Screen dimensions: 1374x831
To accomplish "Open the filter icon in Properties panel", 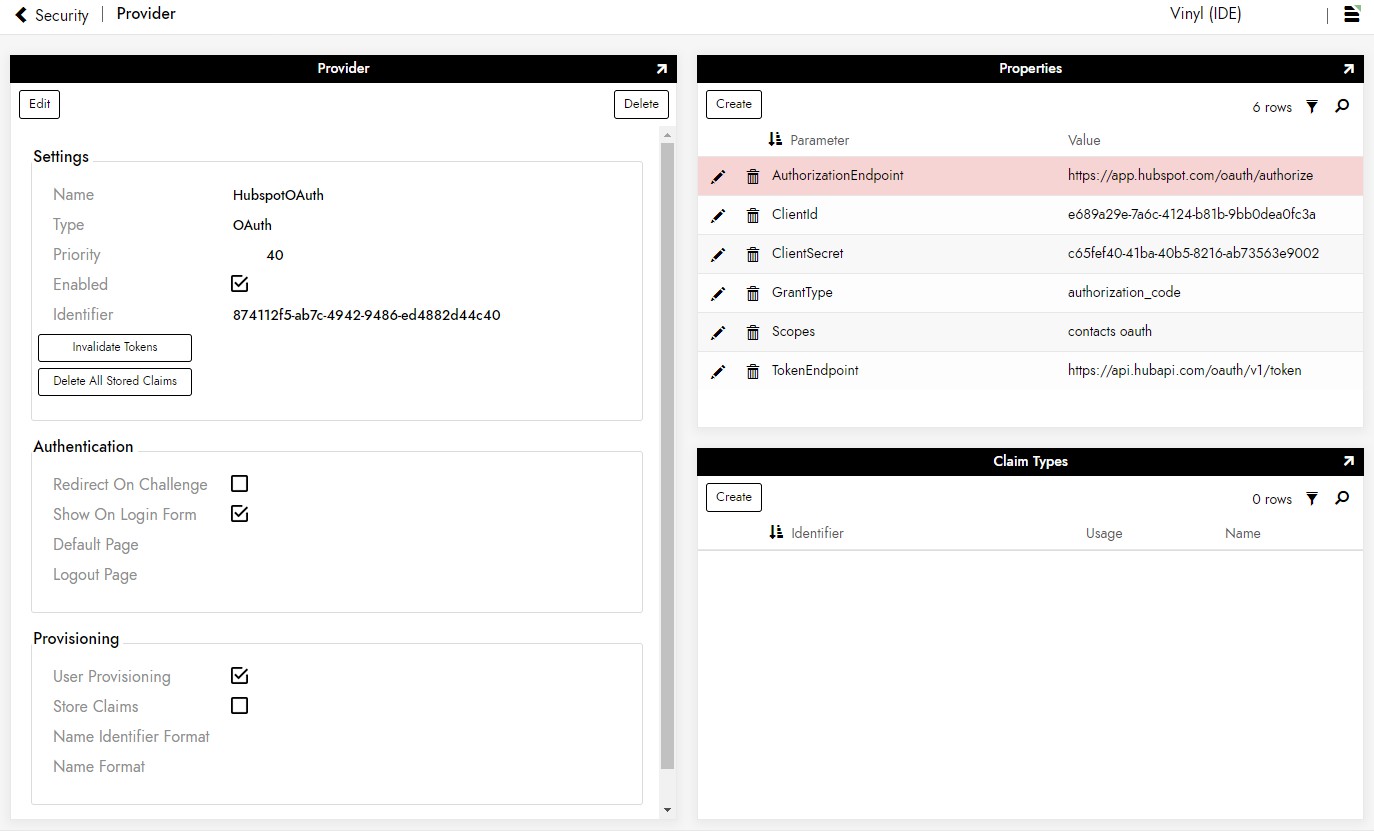I will [1312, 107].
